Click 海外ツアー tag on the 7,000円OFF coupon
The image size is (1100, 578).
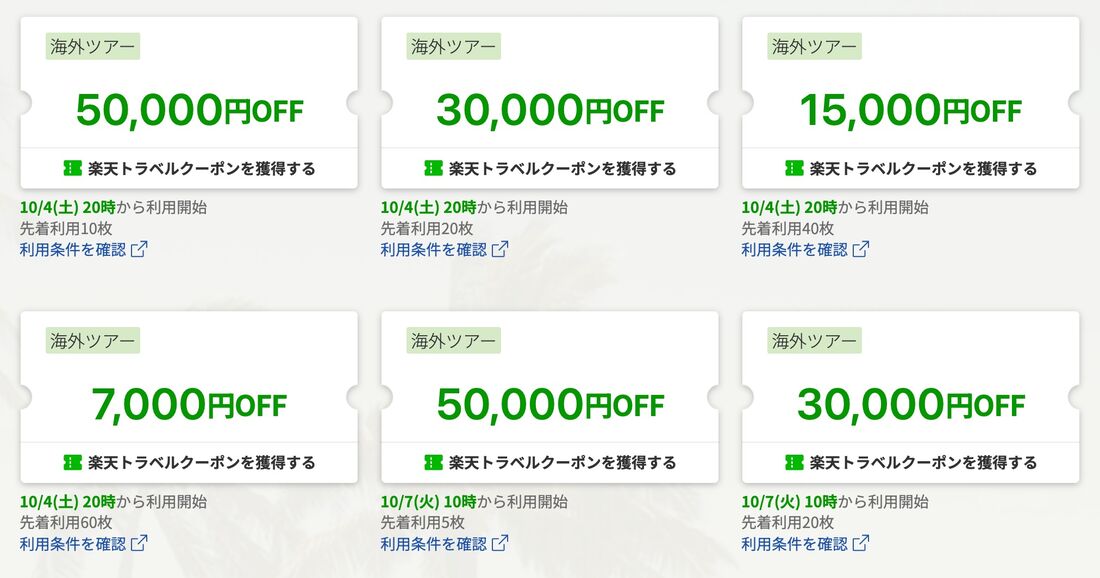(x=93, y=340)
